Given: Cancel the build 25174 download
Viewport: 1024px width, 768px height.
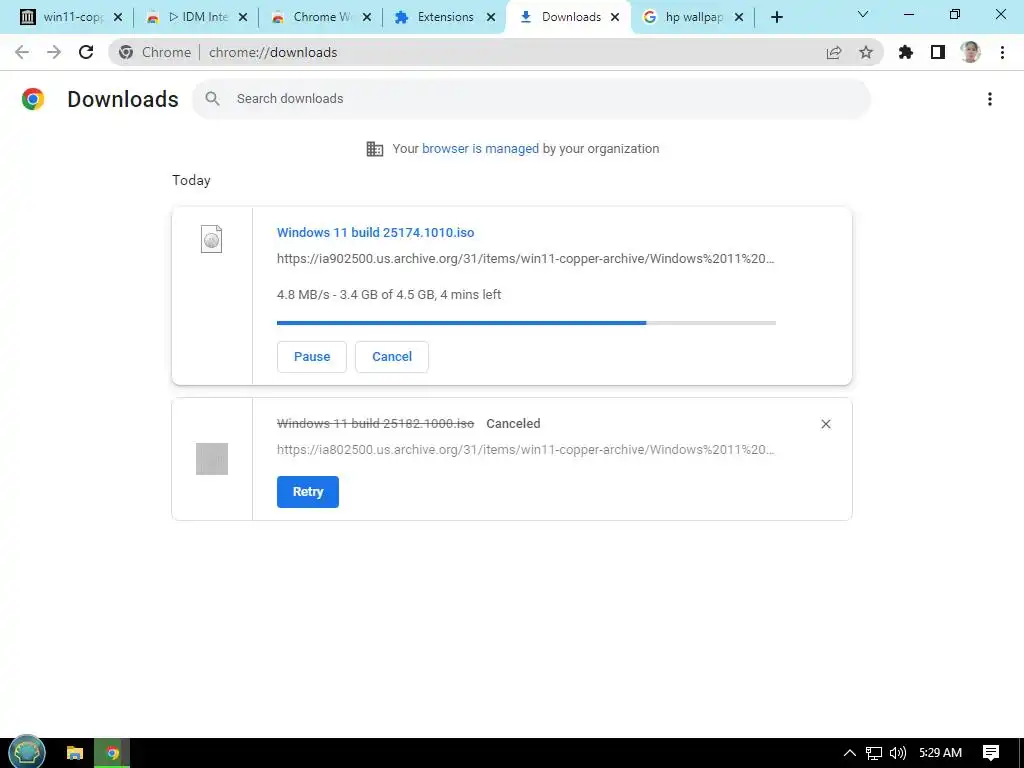Looking at the screenshot, I should click(392, 357).
